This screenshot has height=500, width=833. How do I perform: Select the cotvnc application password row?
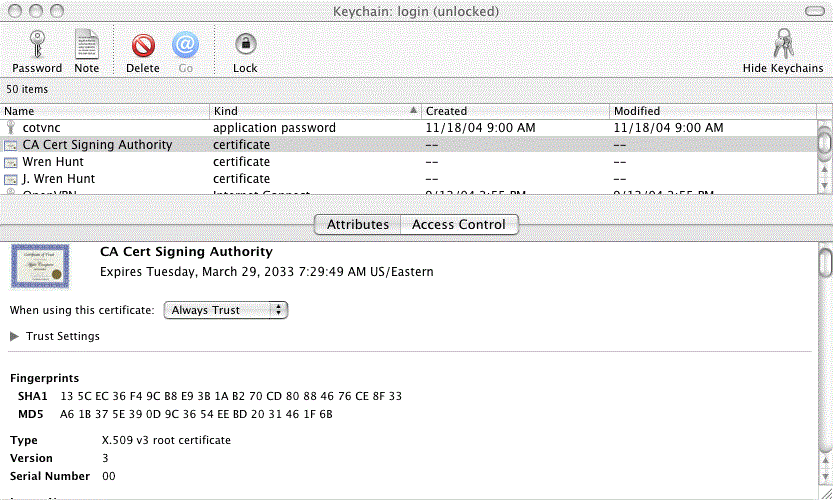(x=100, y=128)
